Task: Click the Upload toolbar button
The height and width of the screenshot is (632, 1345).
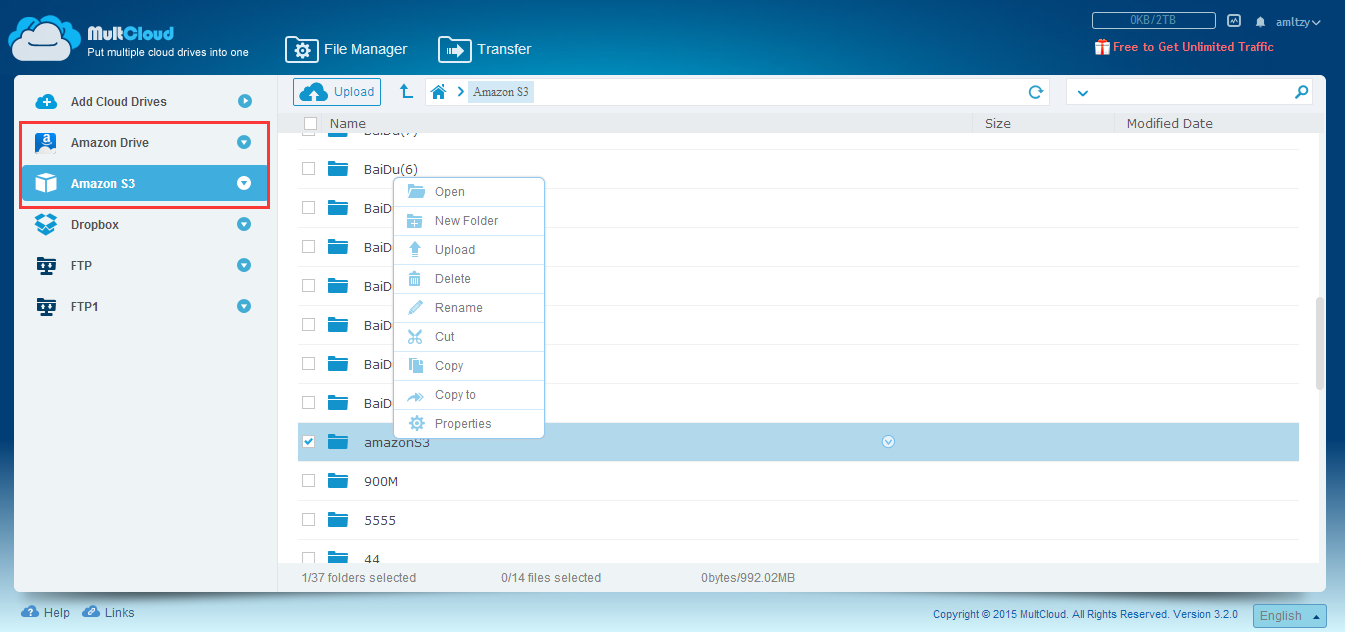Action: click(x=337, y=92)
